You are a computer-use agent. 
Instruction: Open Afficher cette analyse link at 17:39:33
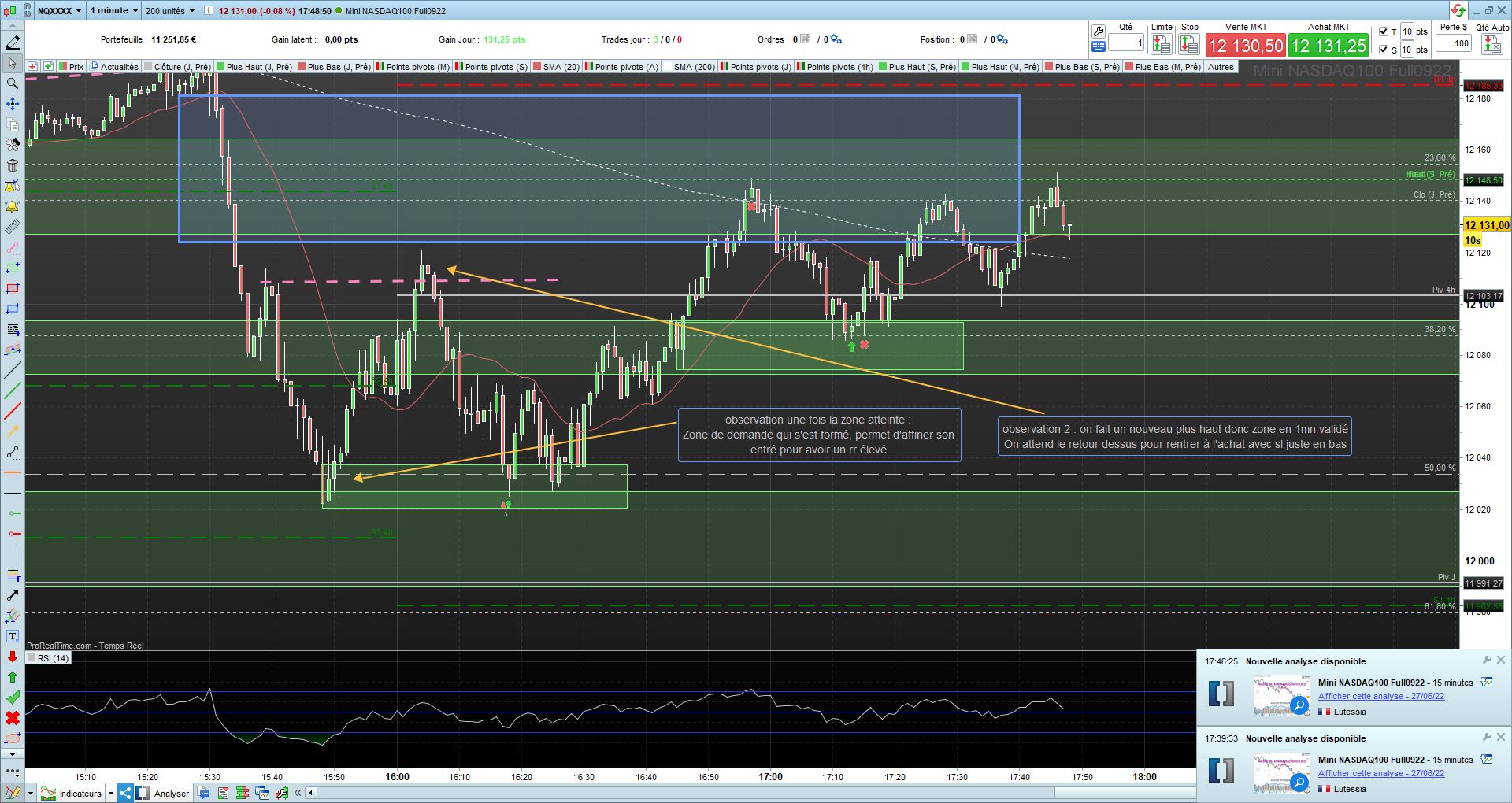coord(1381,773)
